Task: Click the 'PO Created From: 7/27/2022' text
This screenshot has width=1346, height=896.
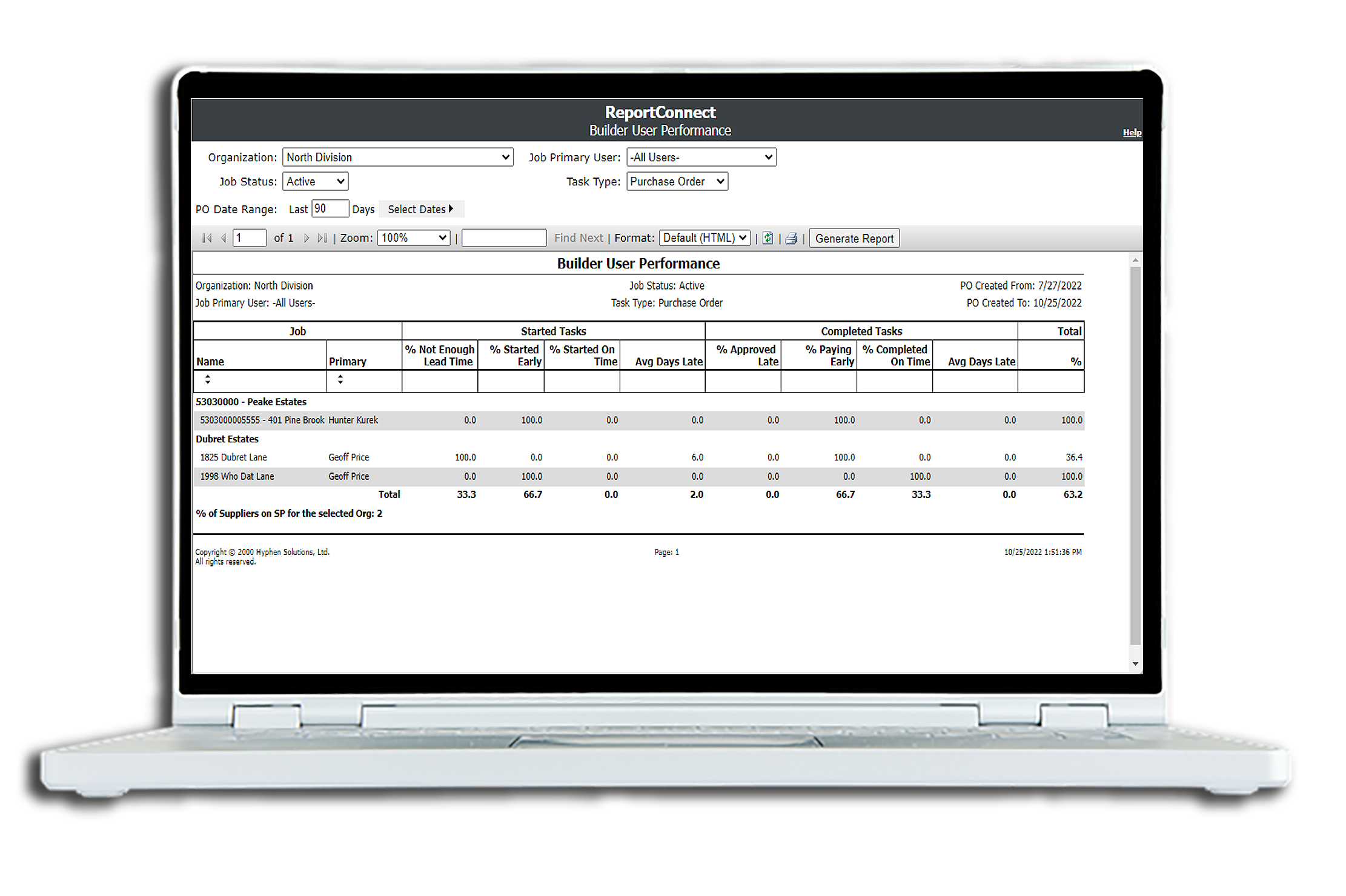Action: pos(1021,286)
